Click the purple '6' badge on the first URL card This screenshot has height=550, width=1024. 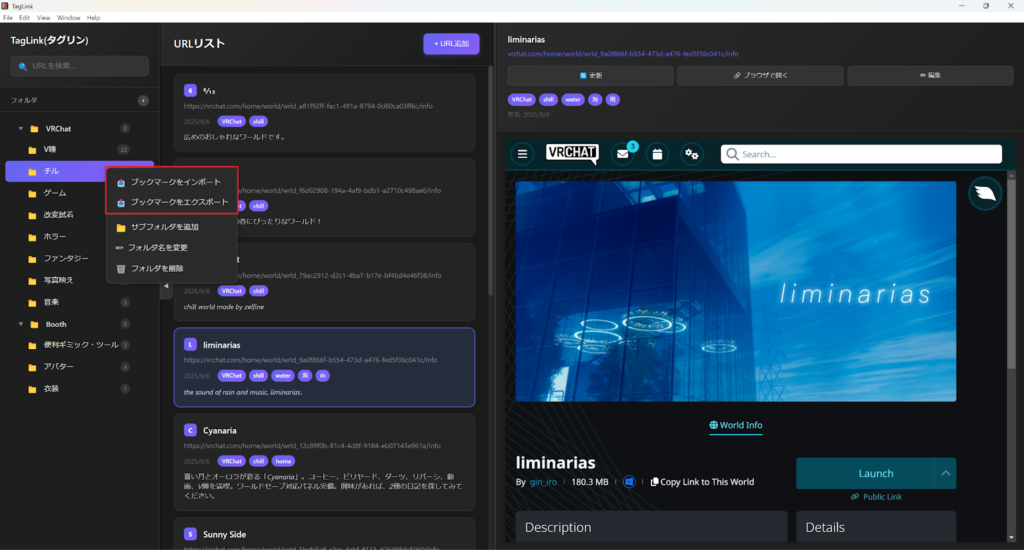[190, 90]
